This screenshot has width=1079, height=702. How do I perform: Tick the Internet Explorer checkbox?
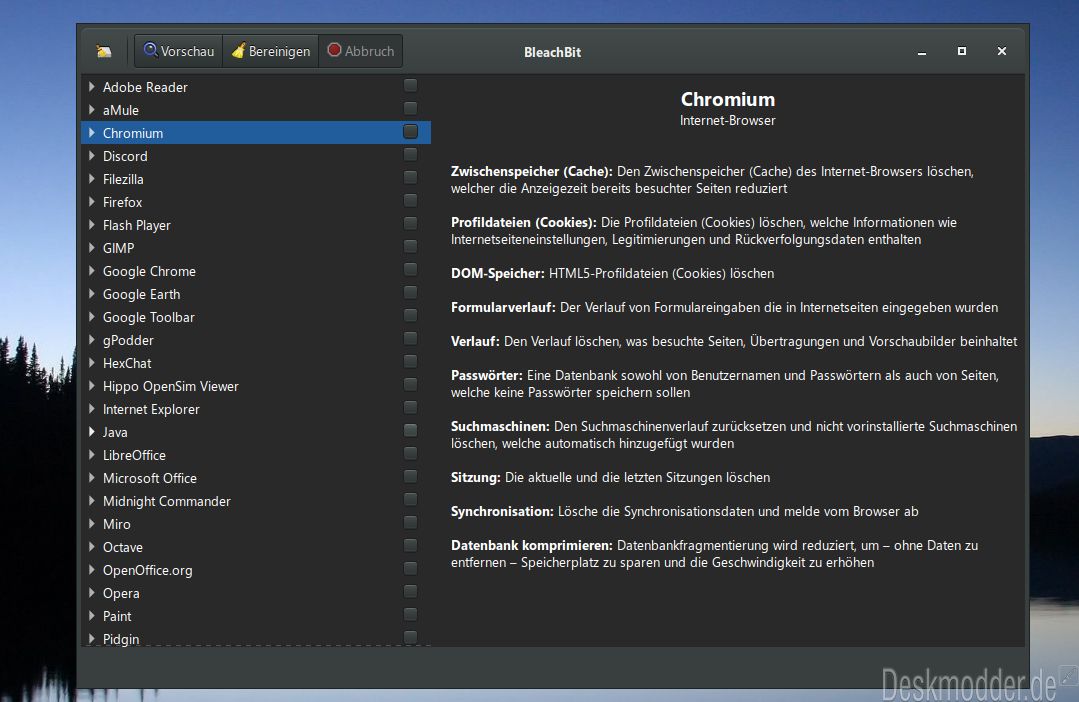tap(411, 407)
